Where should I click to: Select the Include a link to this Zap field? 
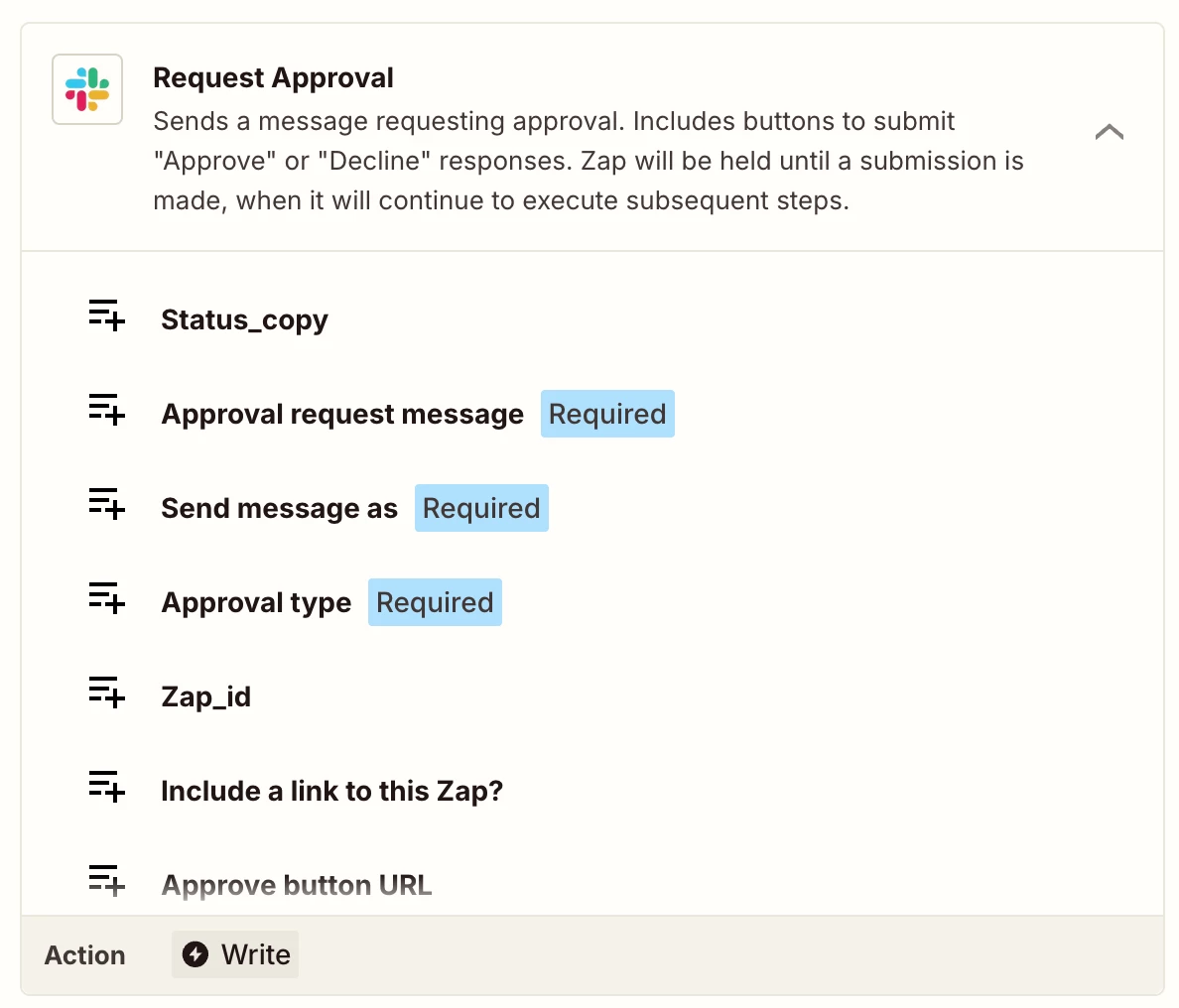click(x=331, y=791)
